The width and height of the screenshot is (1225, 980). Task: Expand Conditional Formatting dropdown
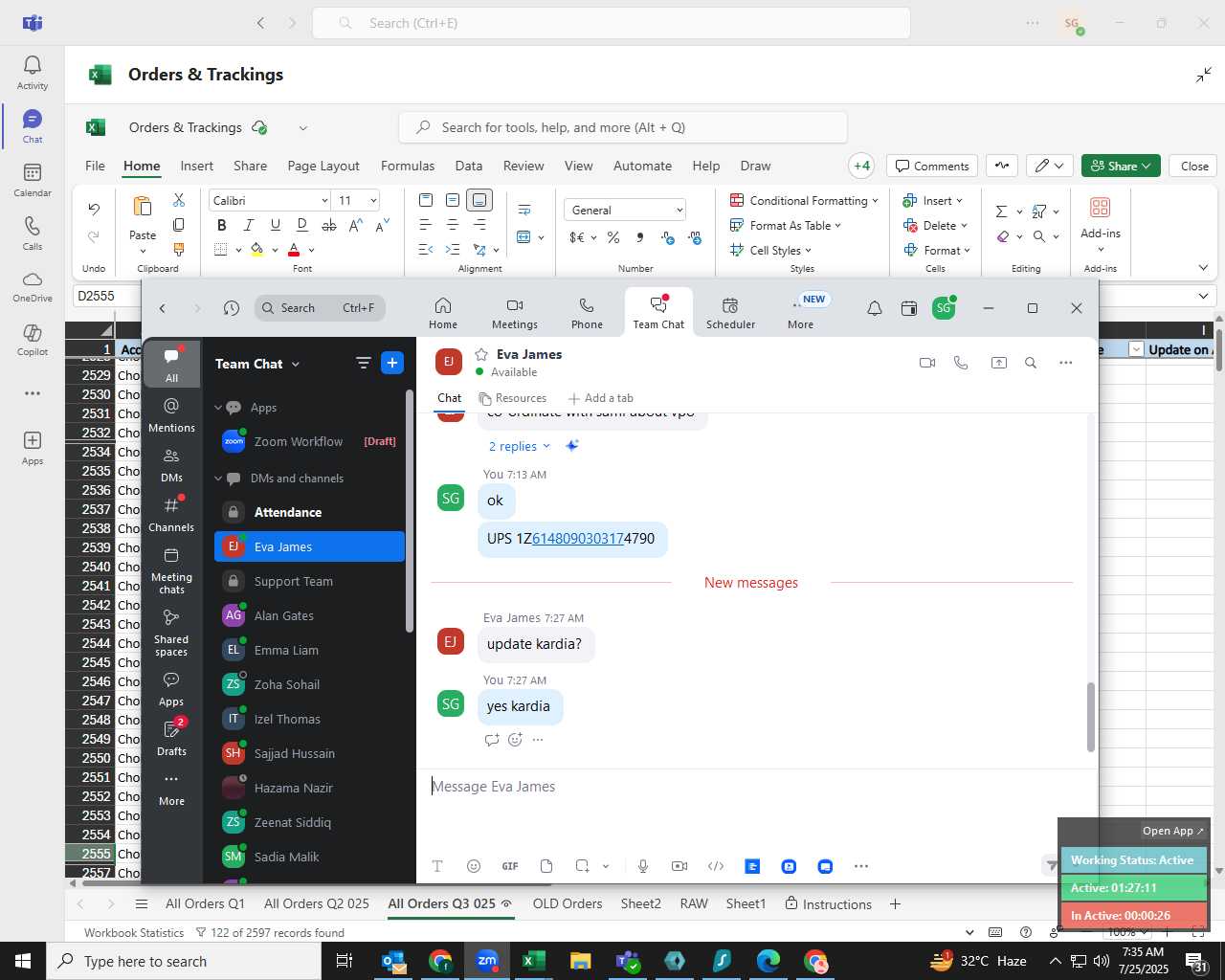[876, 201]
